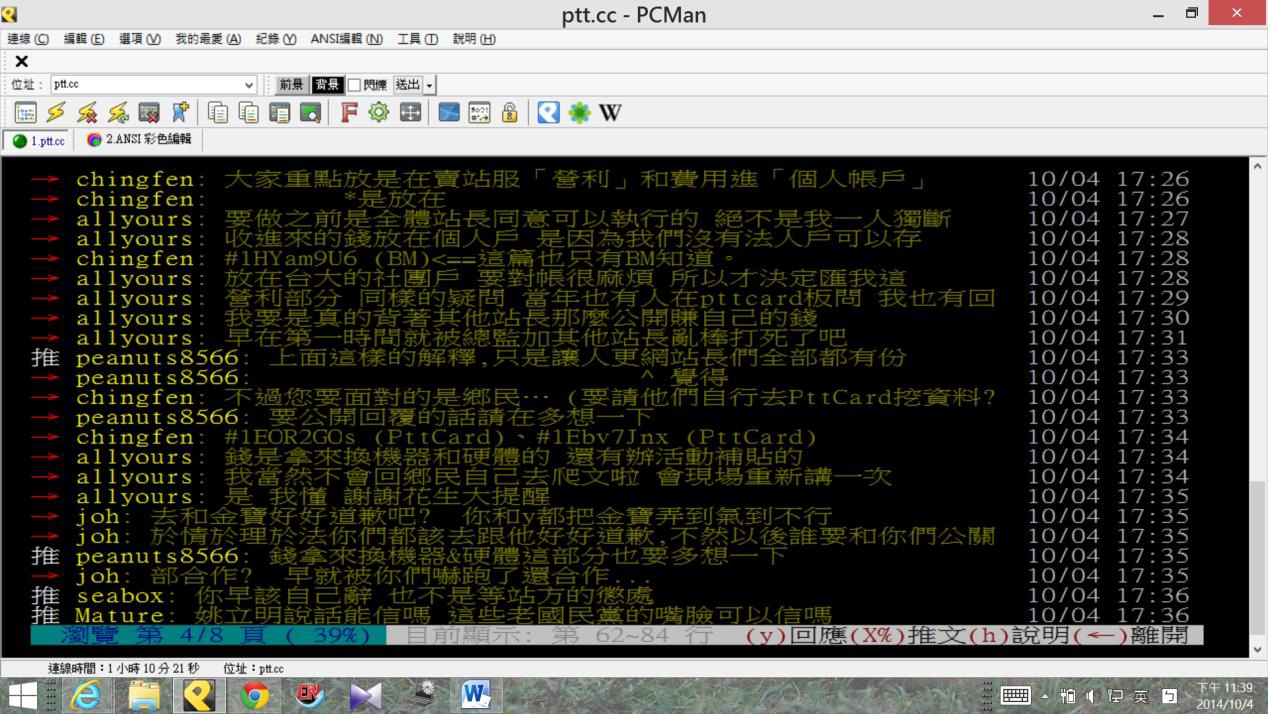This screenshot has width=1268, height=714.
Task: Open the 說明 menu
Action: 474,39
